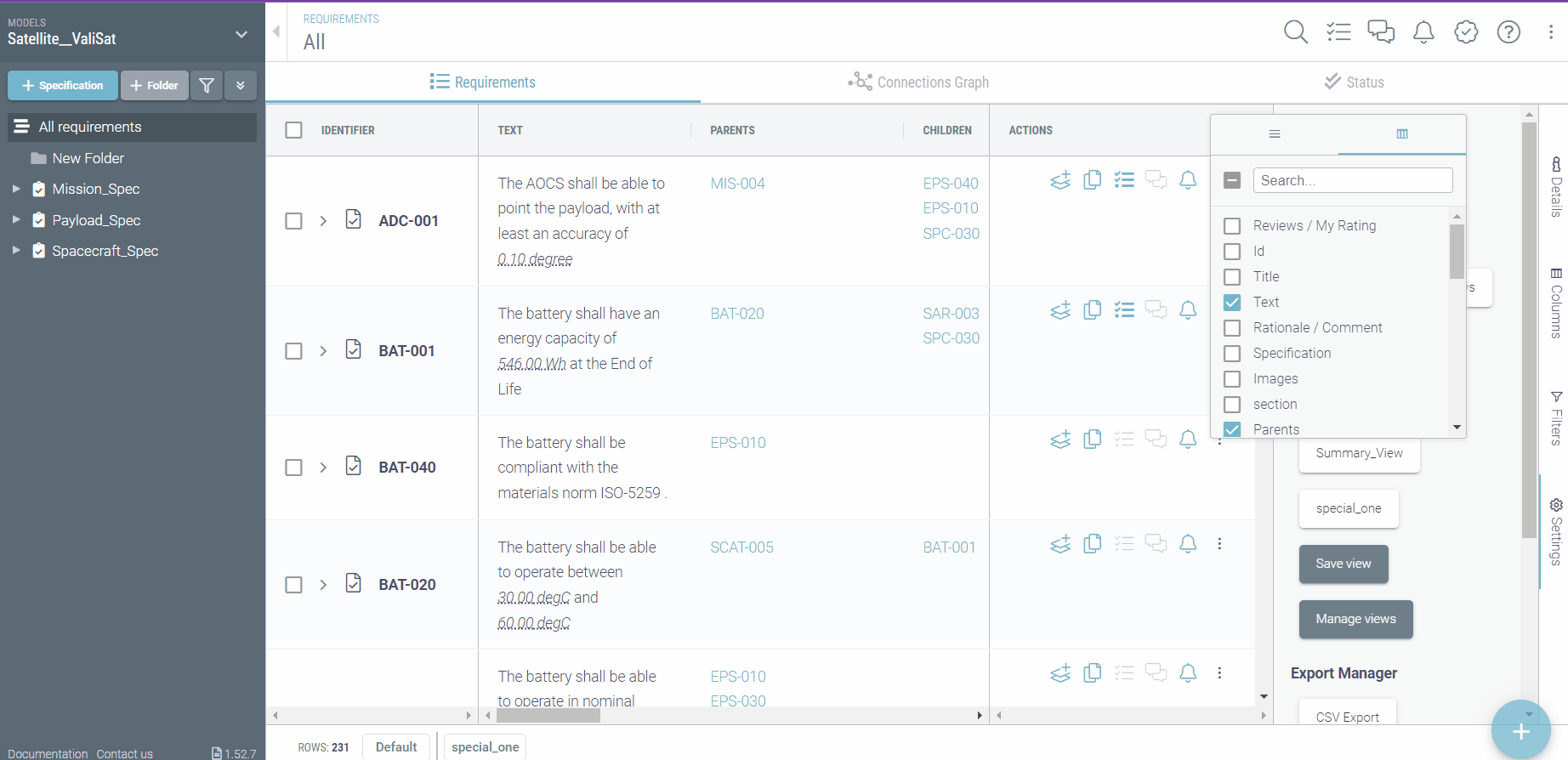Switch to column list tab in popup
Screen dimensions: 1568x760
(x=1402, y=134)
